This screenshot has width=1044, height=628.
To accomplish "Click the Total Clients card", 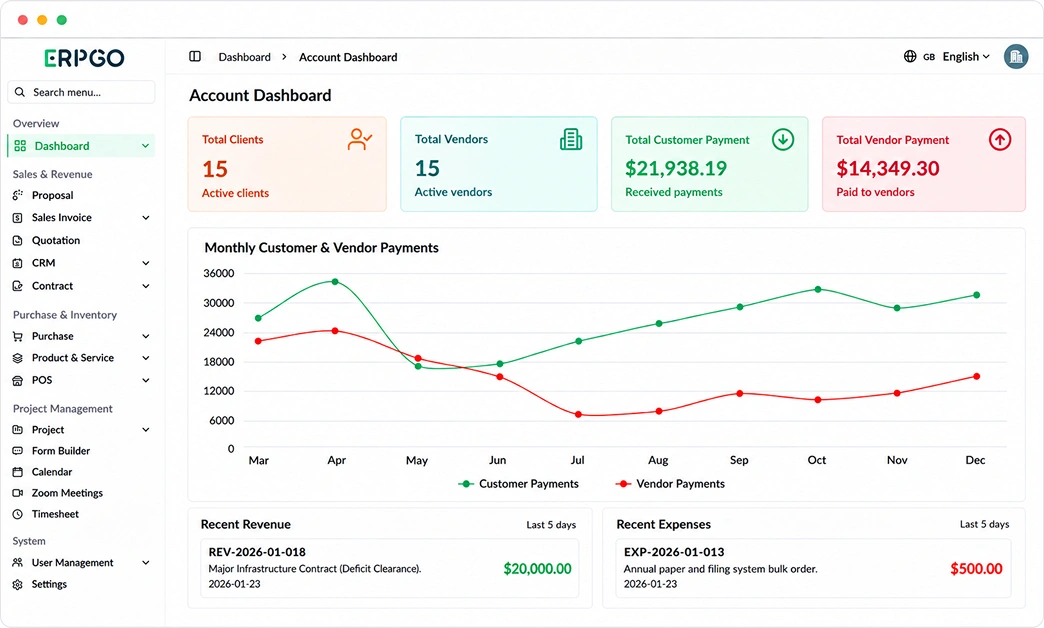I will [x=287, y=164].
